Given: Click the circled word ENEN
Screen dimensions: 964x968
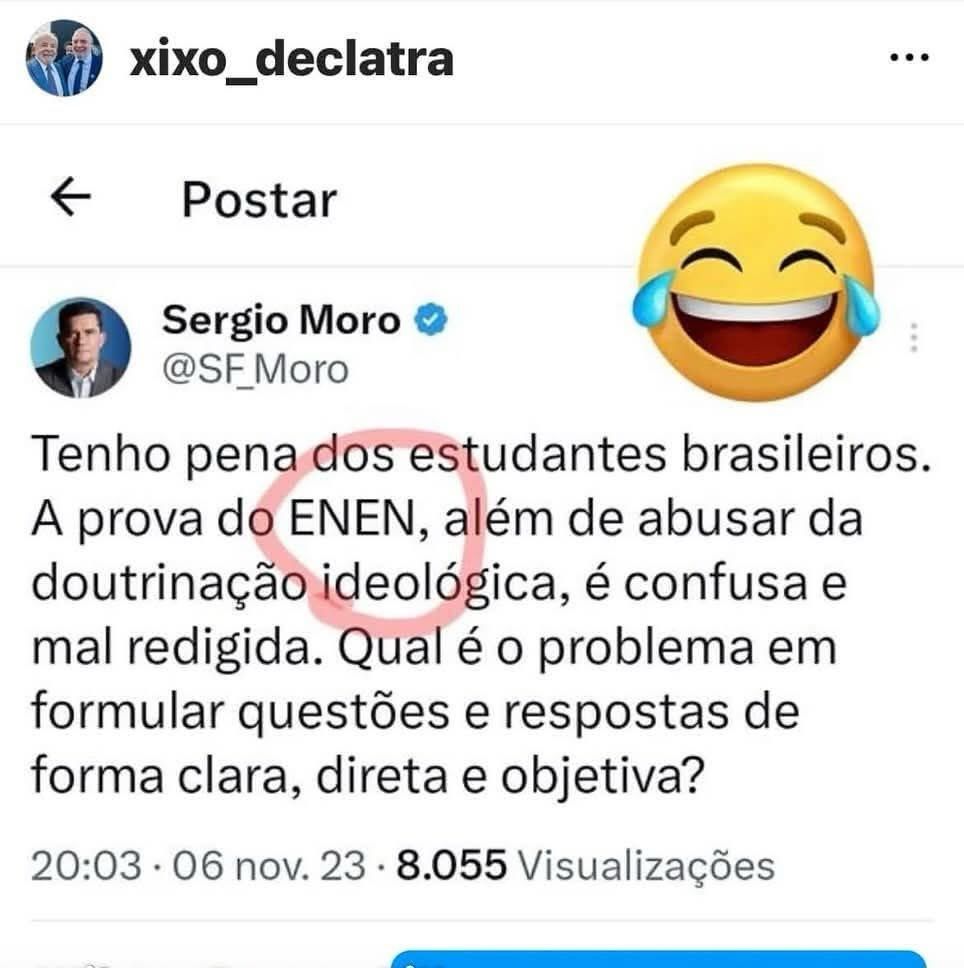Looking at the screenshot, I should (352, 517).
